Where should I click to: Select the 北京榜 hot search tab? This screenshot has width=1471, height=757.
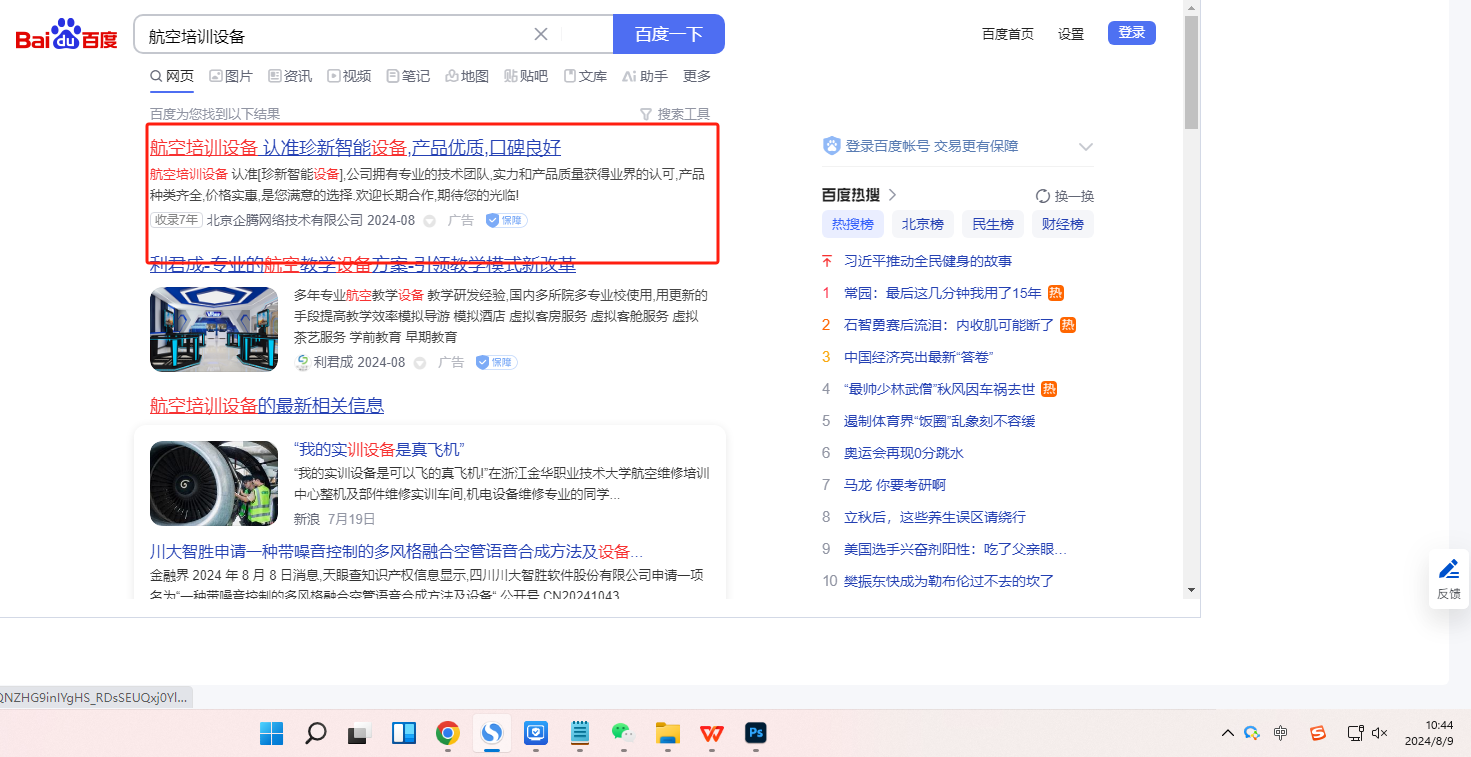click(922, 224)
